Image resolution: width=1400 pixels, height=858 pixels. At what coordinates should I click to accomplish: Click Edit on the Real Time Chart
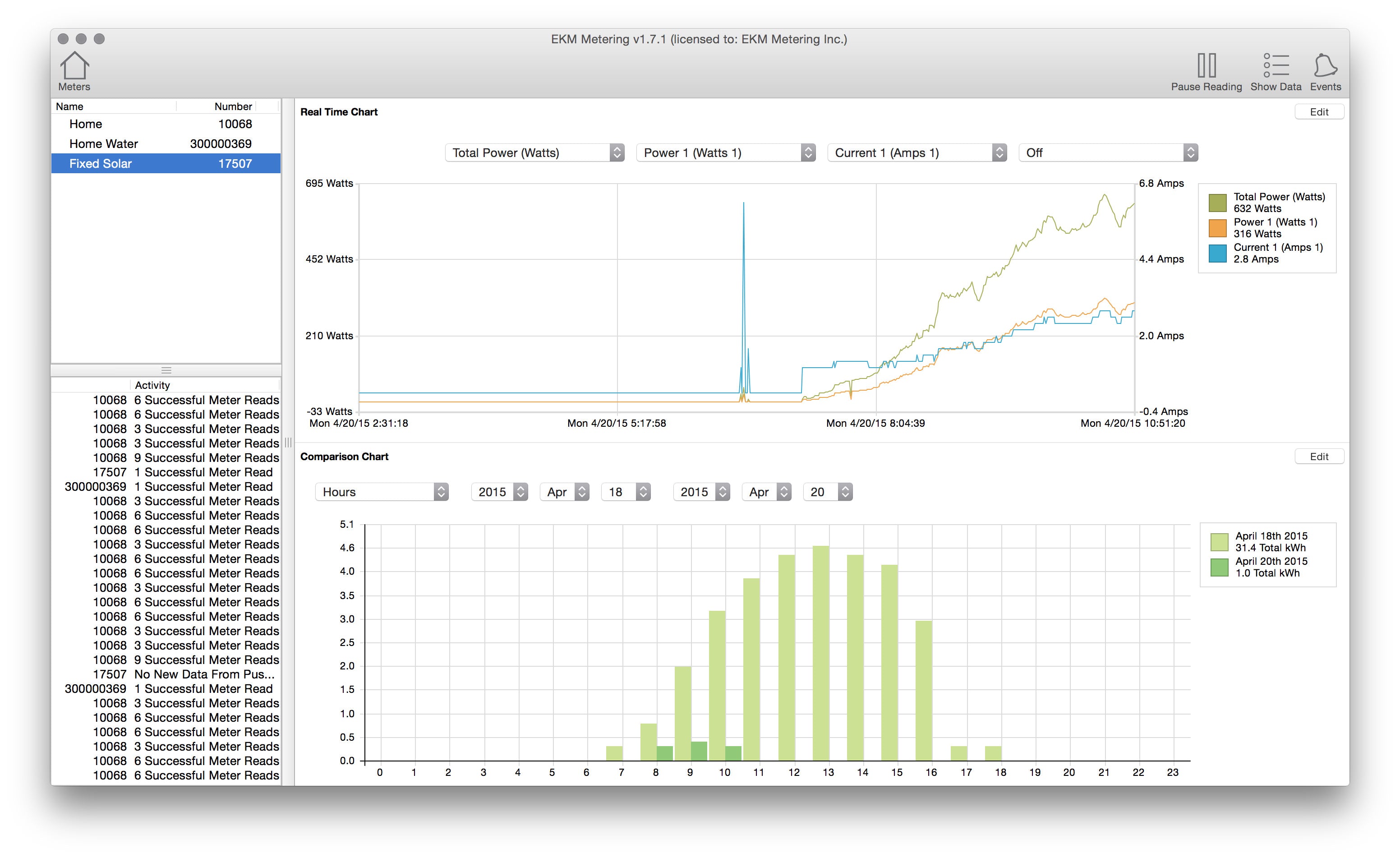tap(1318, 112)
